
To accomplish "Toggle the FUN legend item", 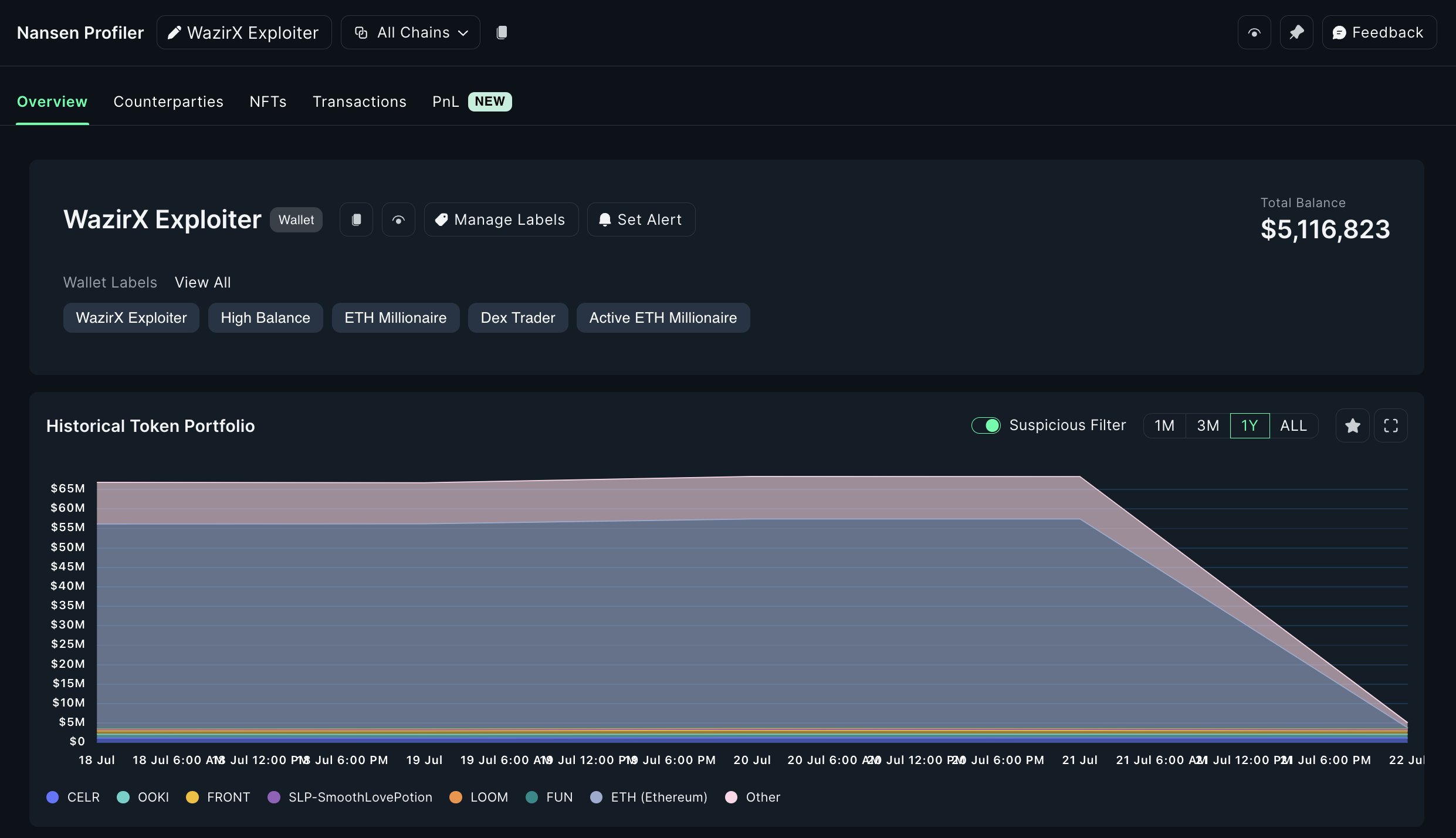I will 549,797.
